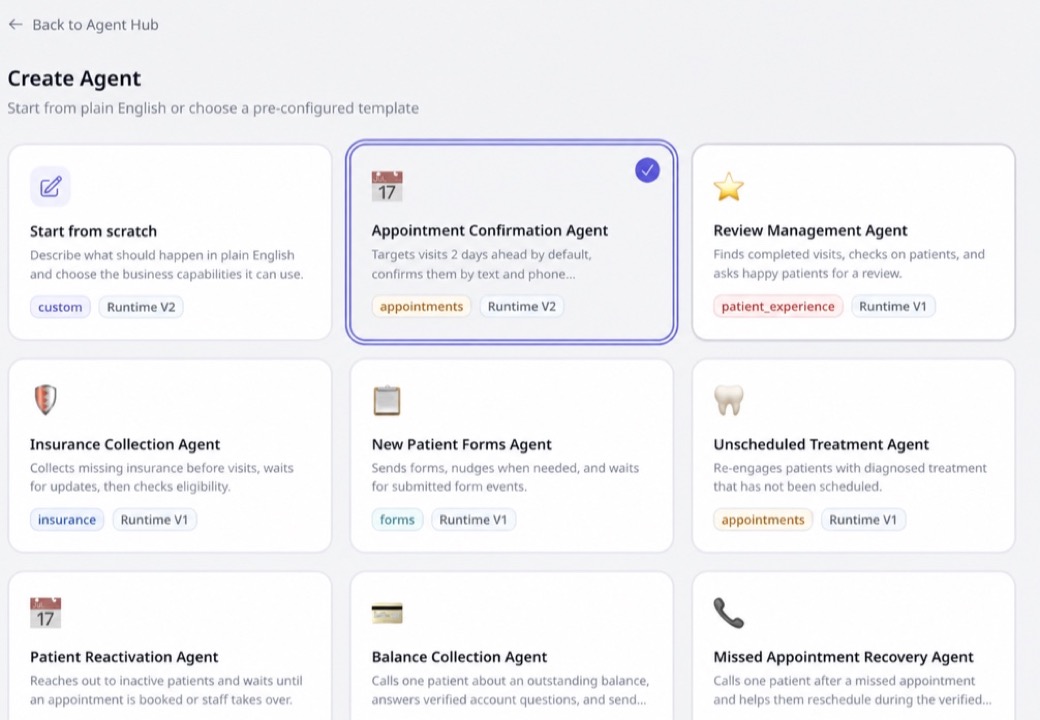The image size is (1040, 720).
Task: Click Runtime V1 tag on Review Management Agent
Action: [893, 306]
